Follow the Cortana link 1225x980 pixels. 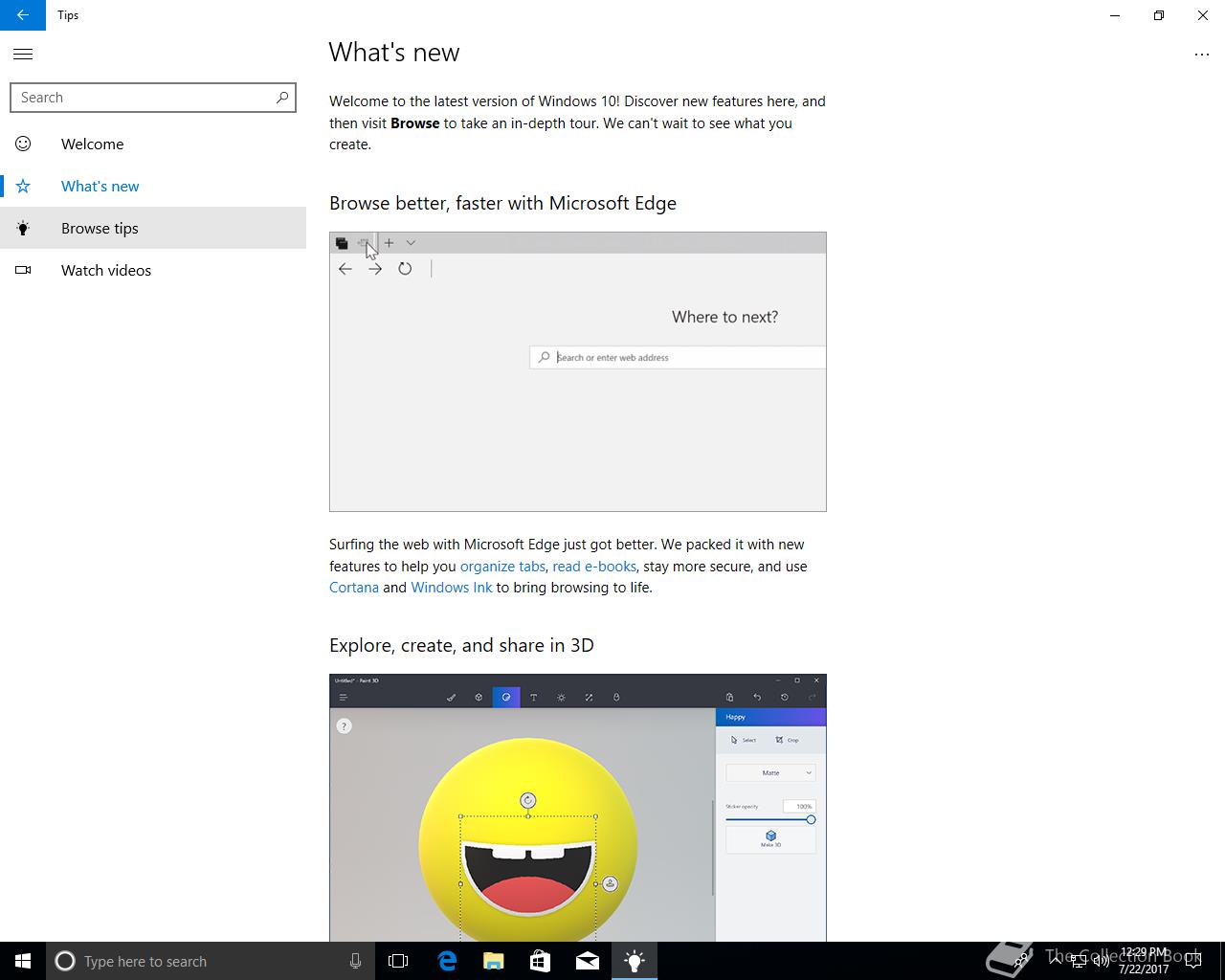click(x=354, y=588)
